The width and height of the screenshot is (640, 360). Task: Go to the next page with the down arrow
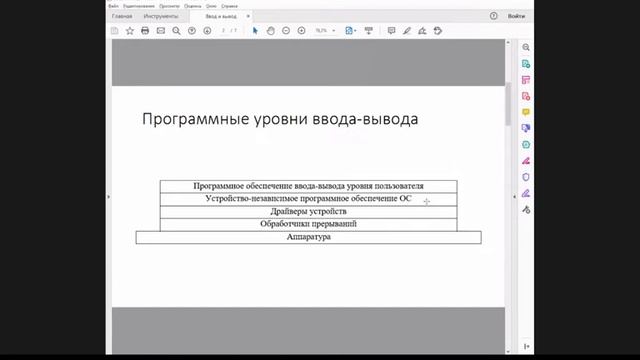tap(207, 31)
